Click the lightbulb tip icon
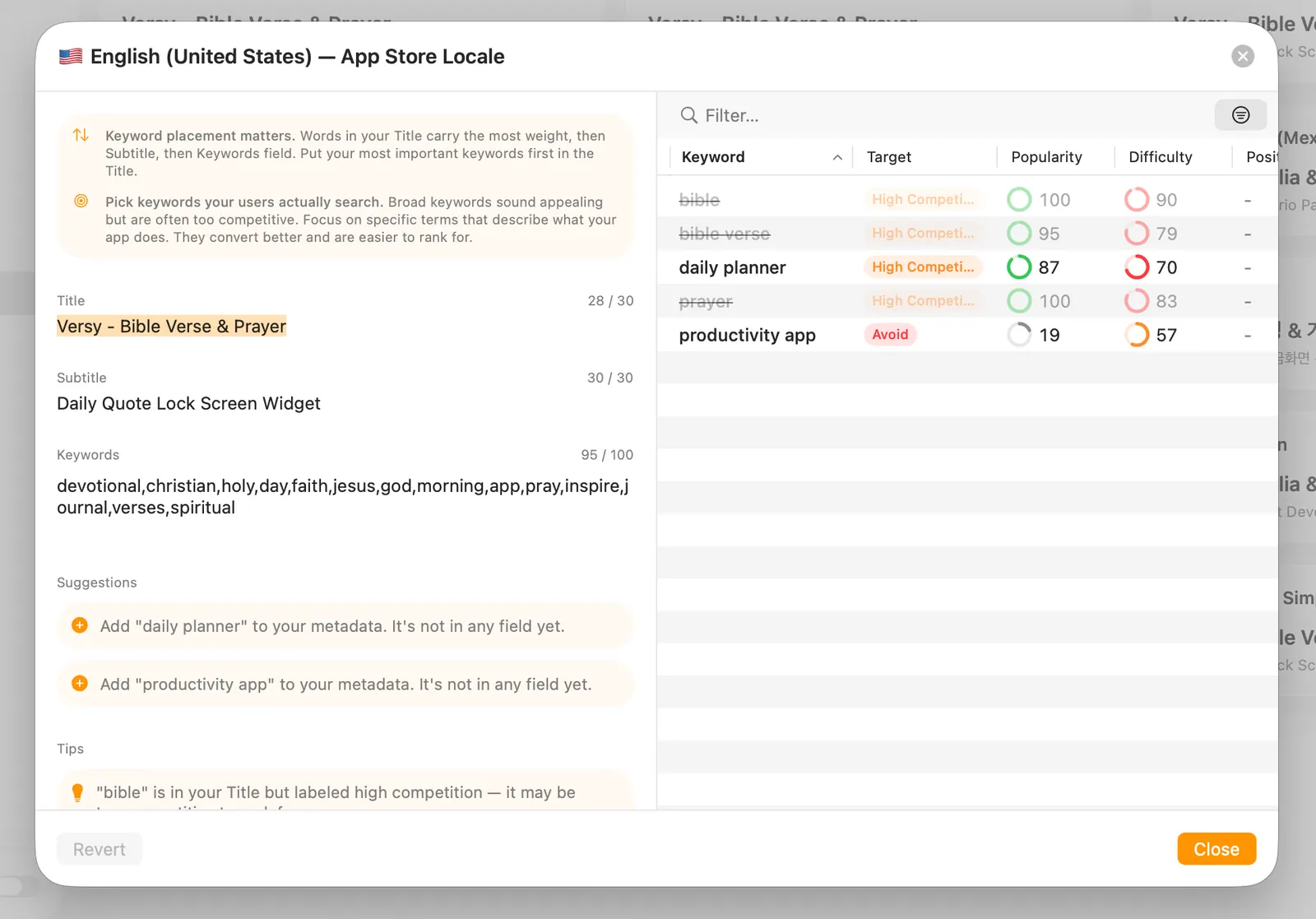This screenshot has height=919, width=1316. pyautogui.click(x=77, y=792)
